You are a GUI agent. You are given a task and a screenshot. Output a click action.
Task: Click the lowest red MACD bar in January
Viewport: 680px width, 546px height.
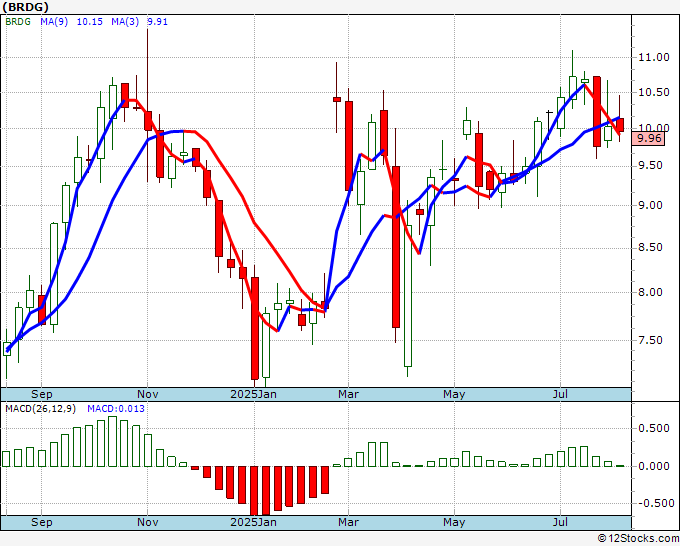coord(255,490)
